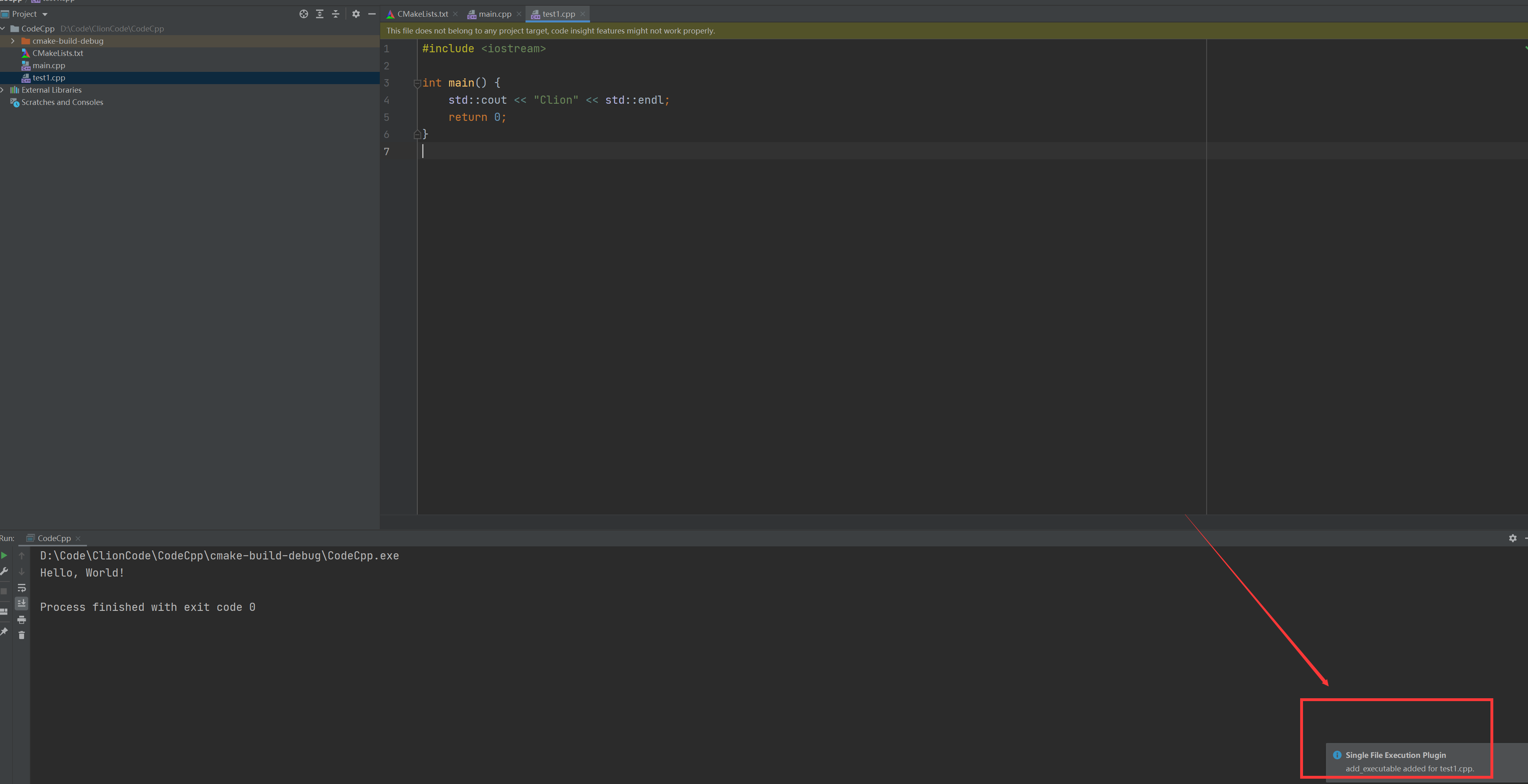
Task: Clear console with trash icon
Action: [22, 635]
